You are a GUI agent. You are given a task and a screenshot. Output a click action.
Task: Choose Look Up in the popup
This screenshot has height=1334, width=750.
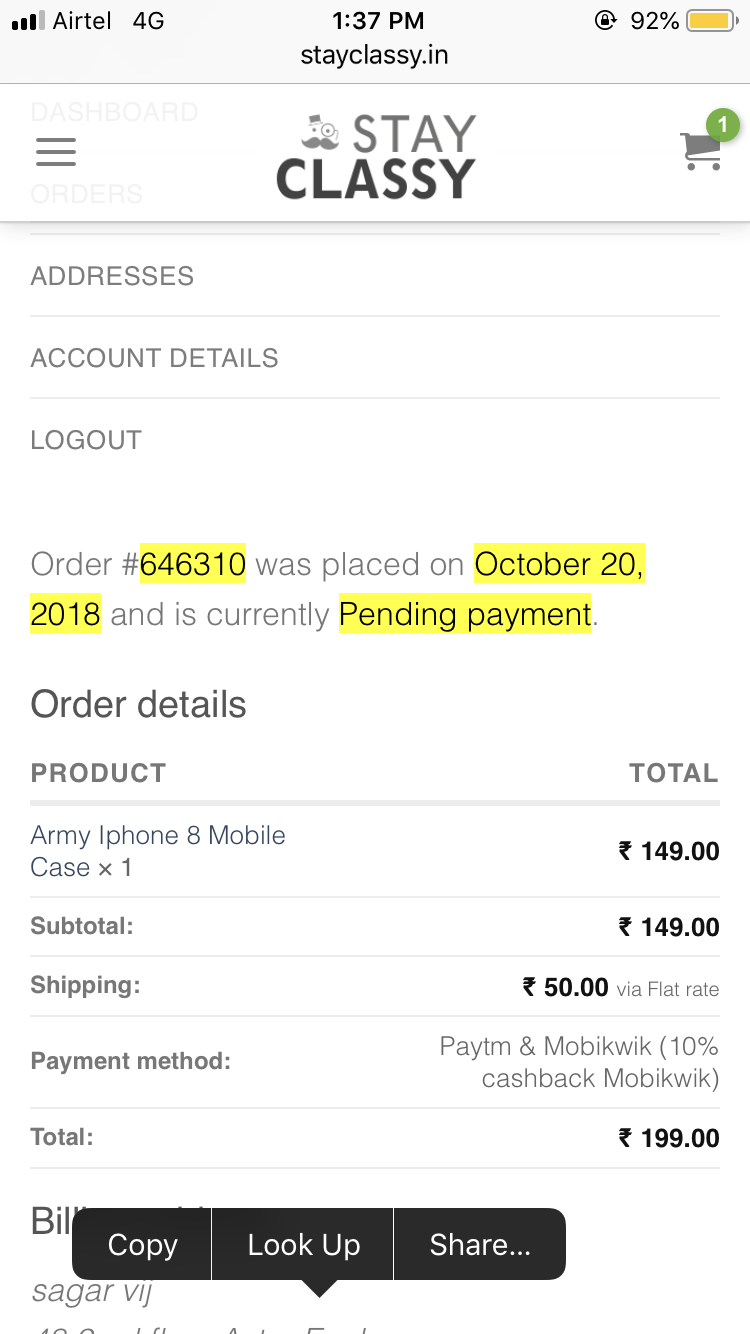pos(304,1245)
